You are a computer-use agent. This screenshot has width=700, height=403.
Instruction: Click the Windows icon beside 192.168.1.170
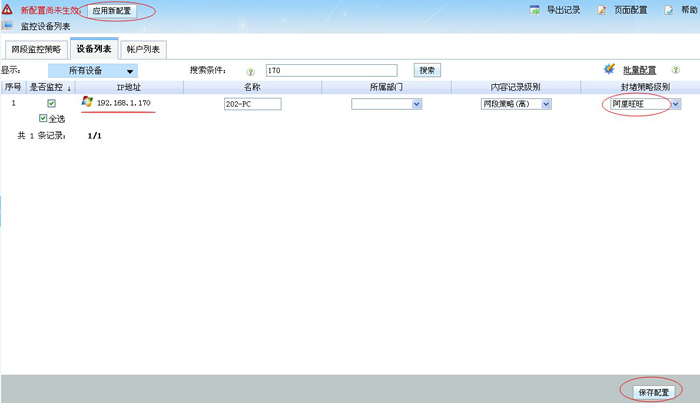coord(87,103)
